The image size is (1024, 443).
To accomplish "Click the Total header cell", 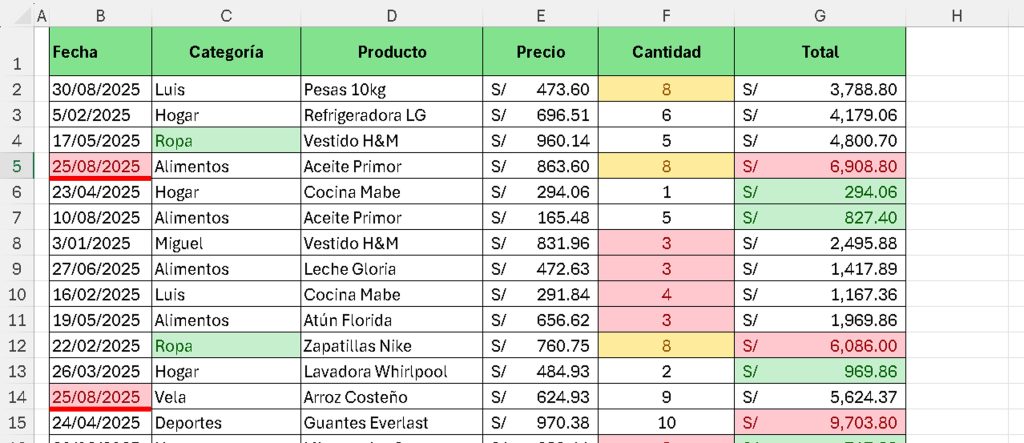I will pos(820,52).
